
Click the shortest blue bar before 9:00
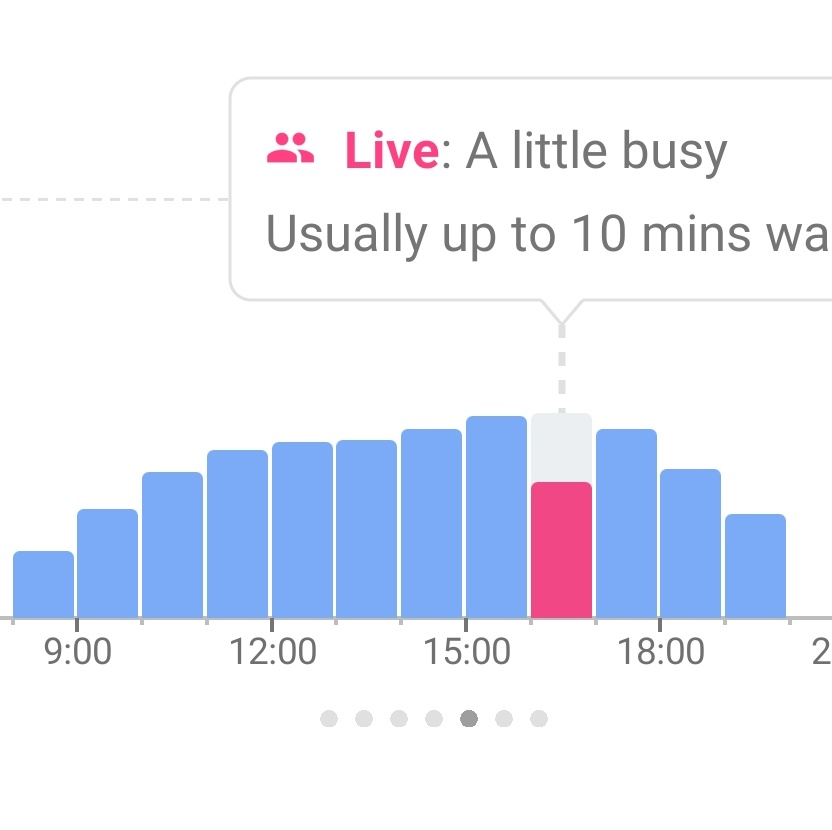pyautogui.click(x=44, y=584)
